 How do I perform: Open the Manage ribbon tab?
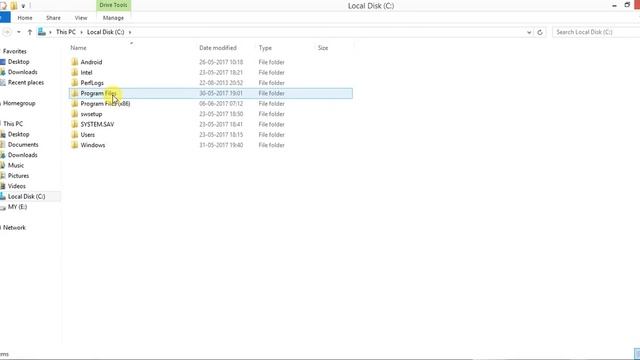pyautogui.click(x=113, y=18)
